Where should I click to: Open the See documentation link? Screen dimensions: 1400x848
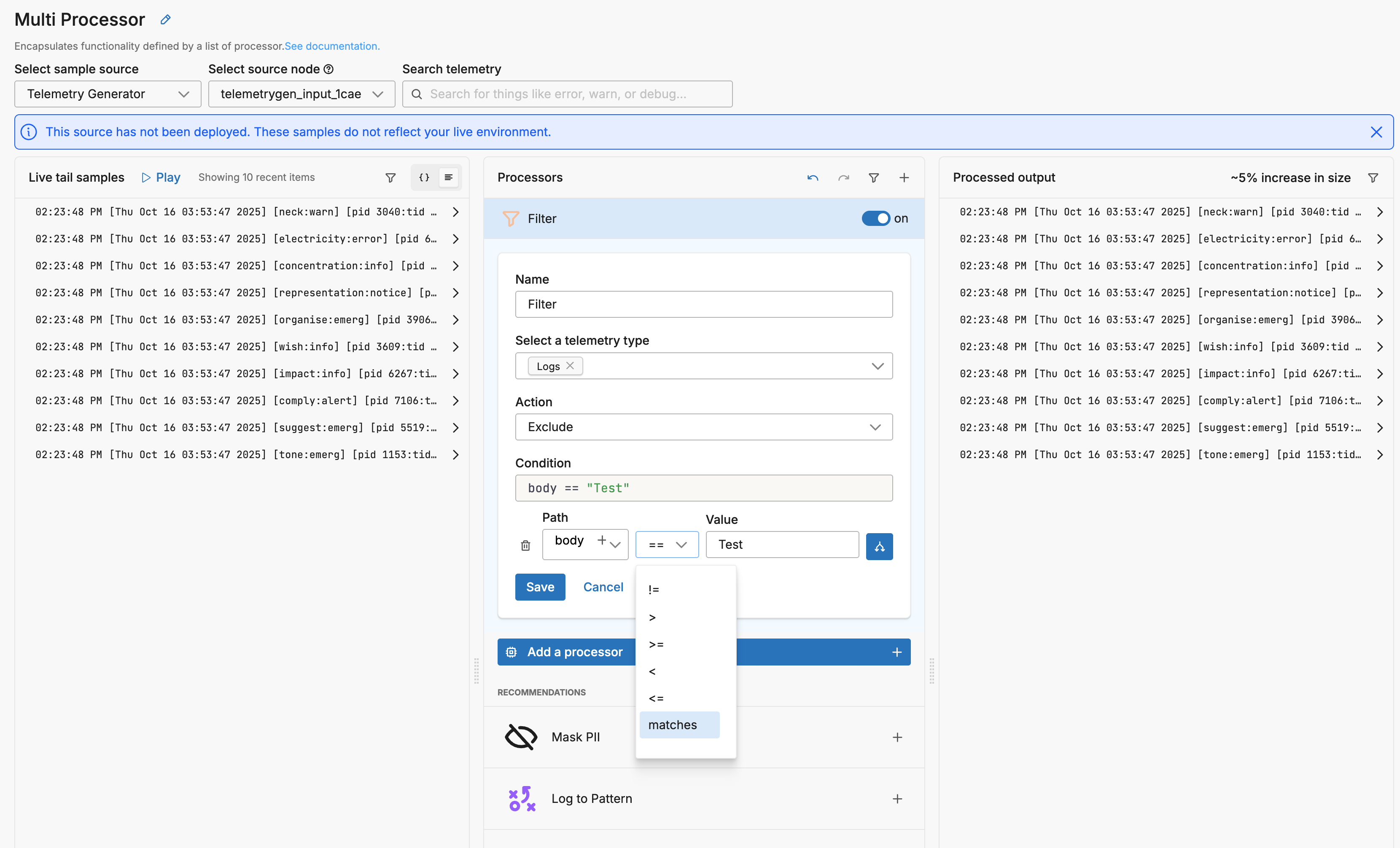(332, 46)
